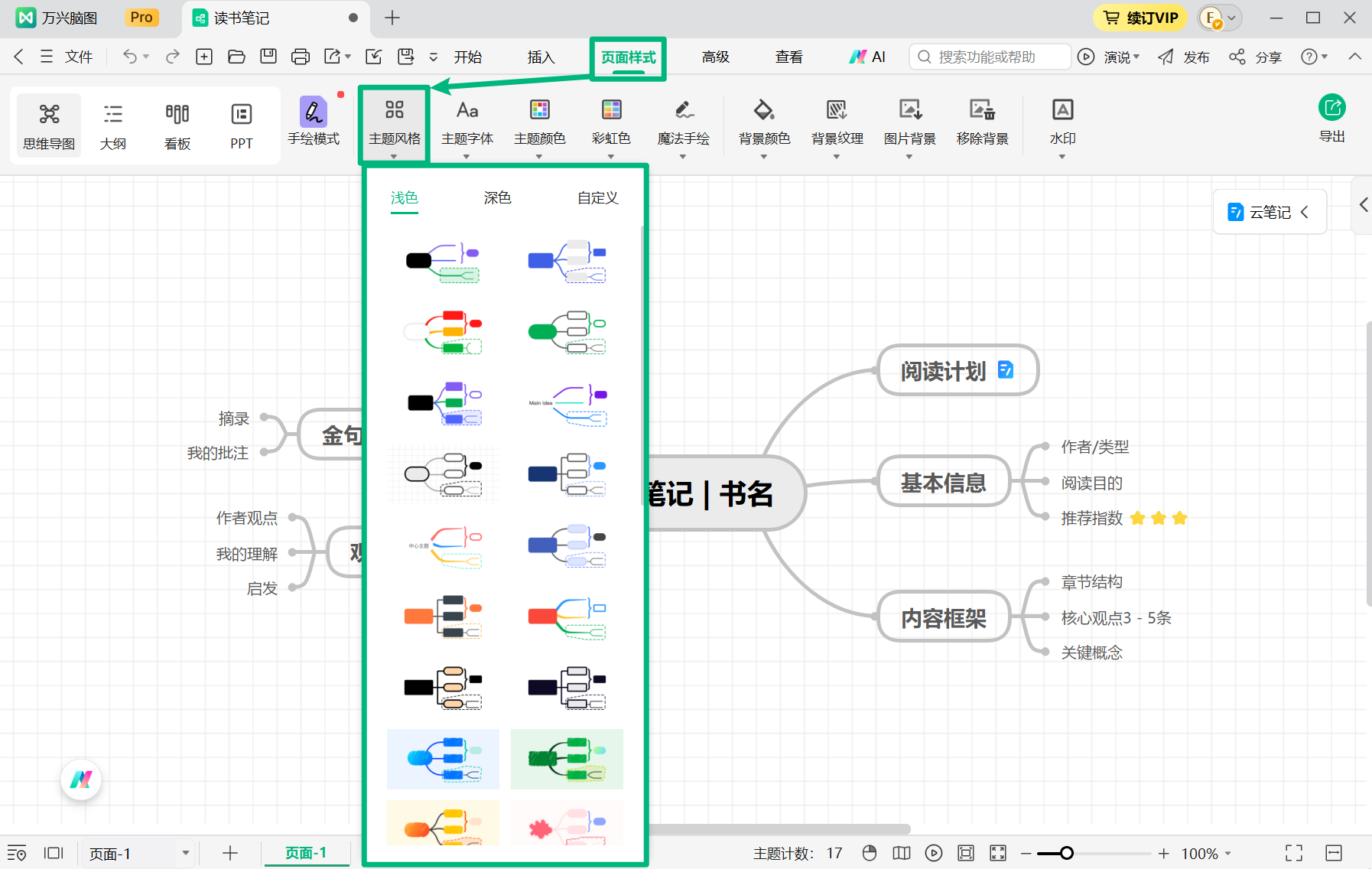Switch to Outline (大纲) view mode
This screenshot has width=1372, height=869.
coord(113,125)
